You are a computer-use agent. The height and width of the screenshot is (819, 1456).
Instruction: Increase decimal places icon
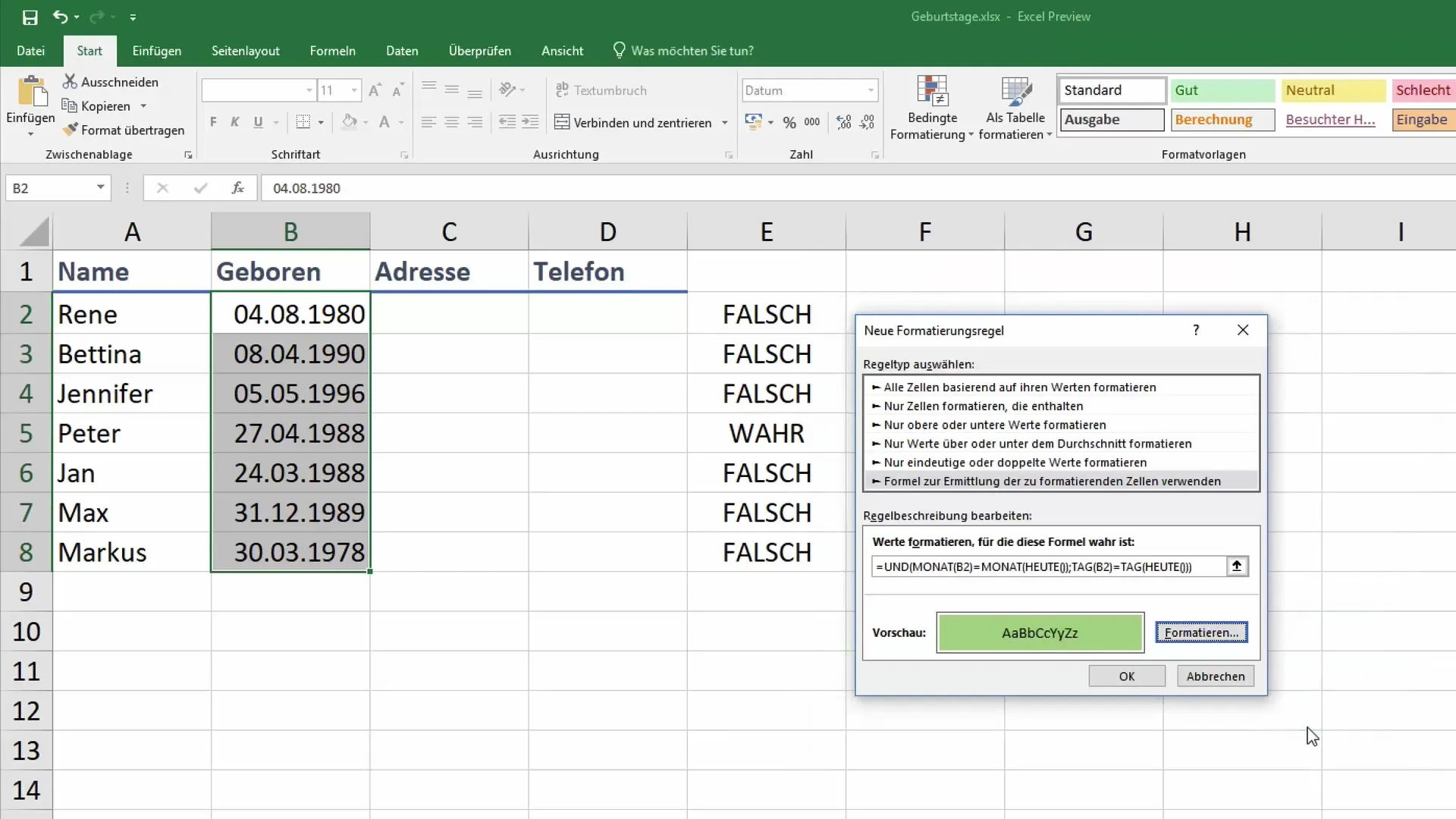tap(843, 122)
